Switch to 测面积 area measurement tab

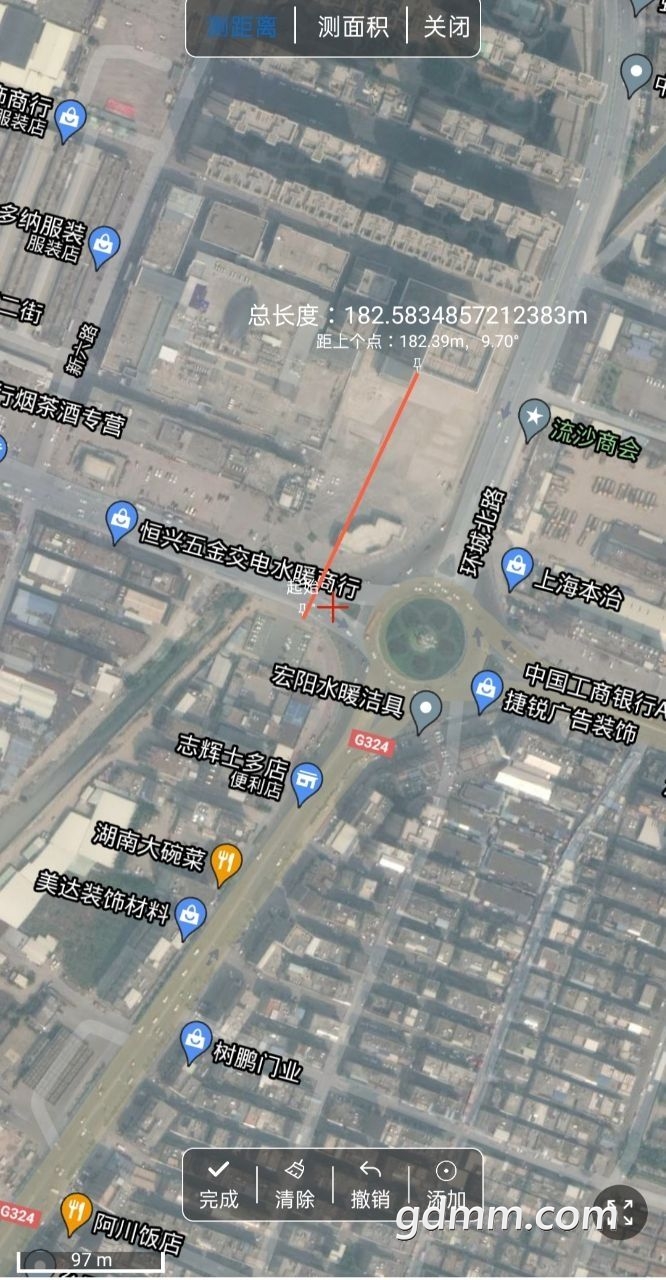pyautogui.click(x=352, y=27)
